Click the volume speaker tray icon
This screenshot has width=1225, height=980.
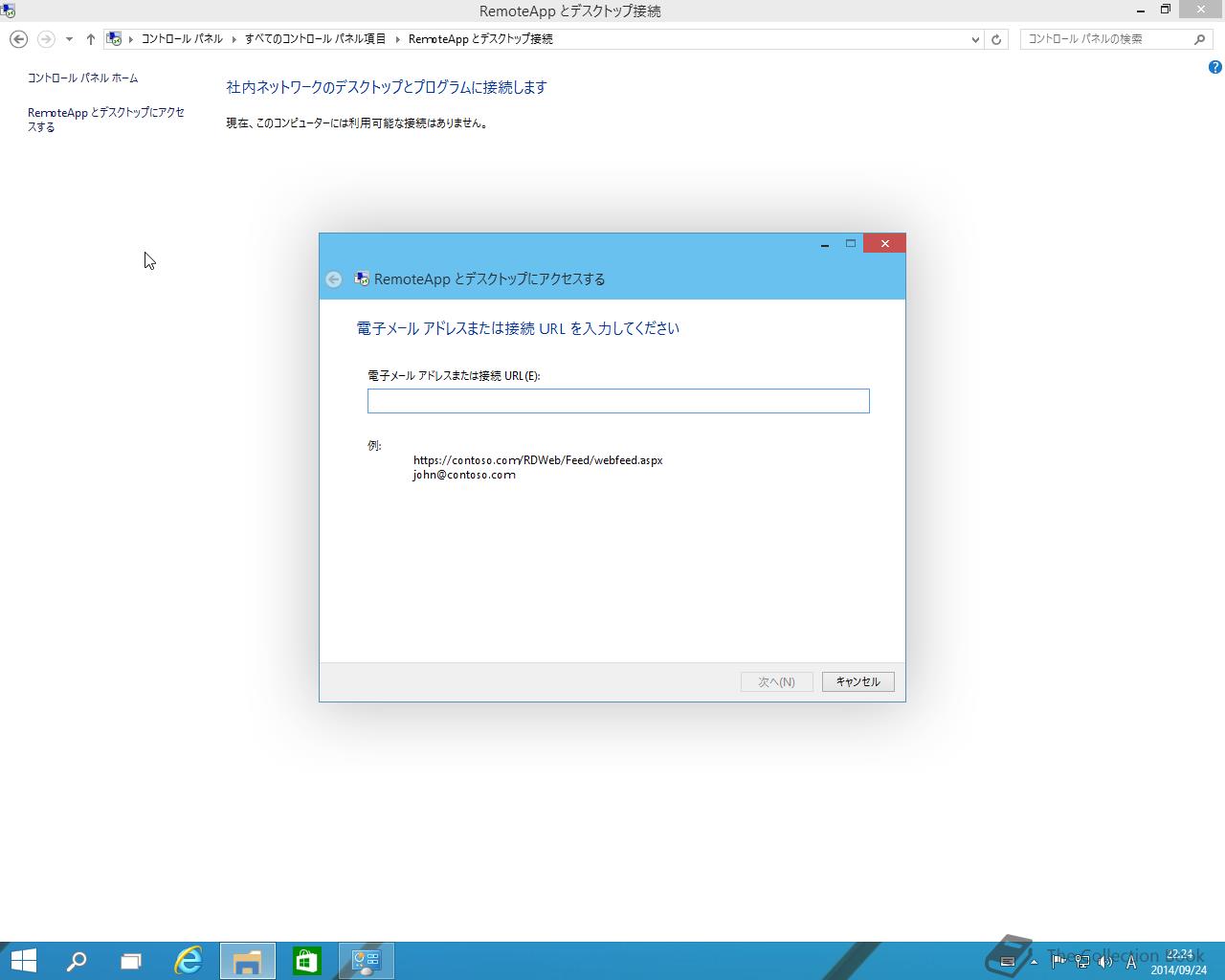[1105, 962]
